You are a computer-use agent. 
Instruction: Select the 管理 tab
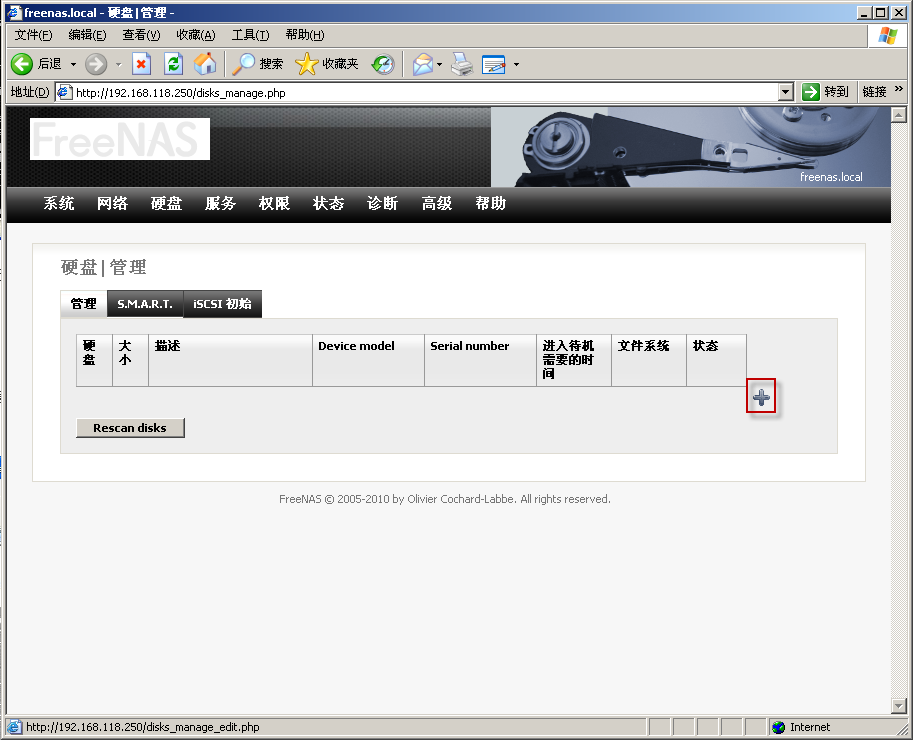(84, 304)
